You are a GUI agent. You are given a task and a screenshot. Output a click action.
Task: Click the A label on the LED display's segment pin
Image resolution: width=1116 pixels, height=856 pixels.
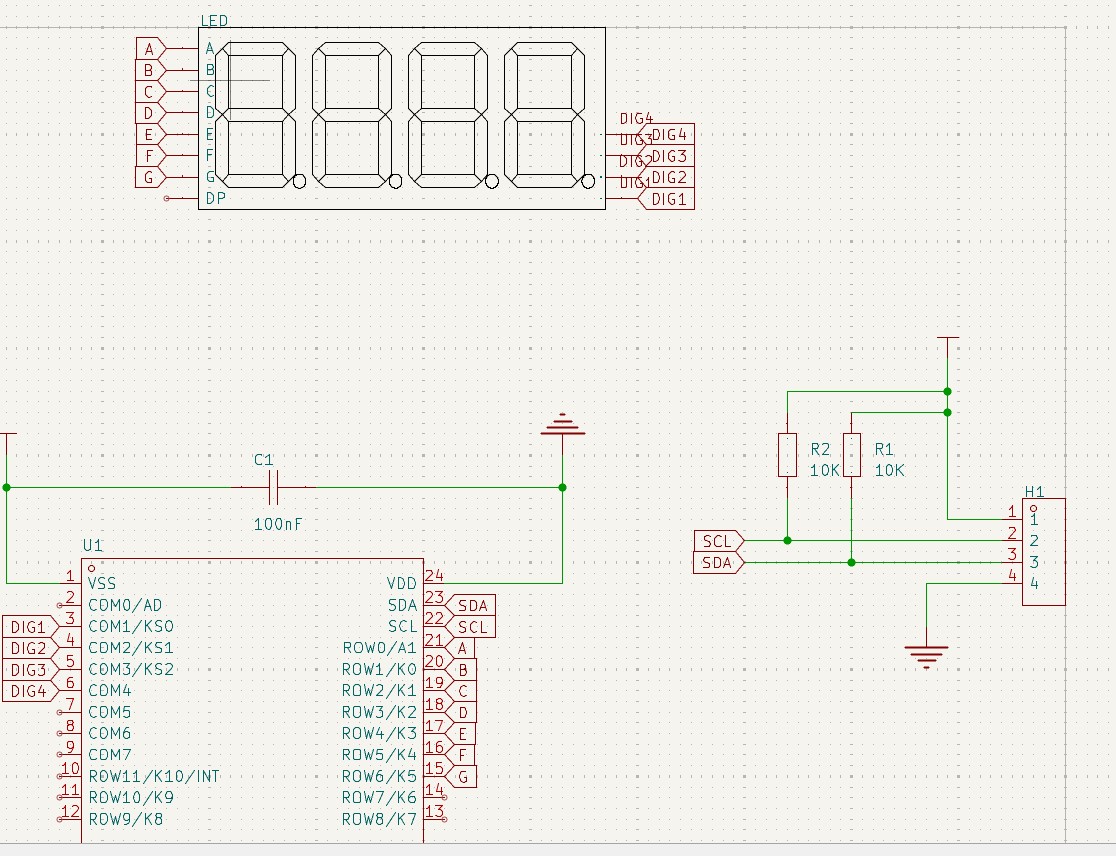pyautogui.click(x=149, y=49)
